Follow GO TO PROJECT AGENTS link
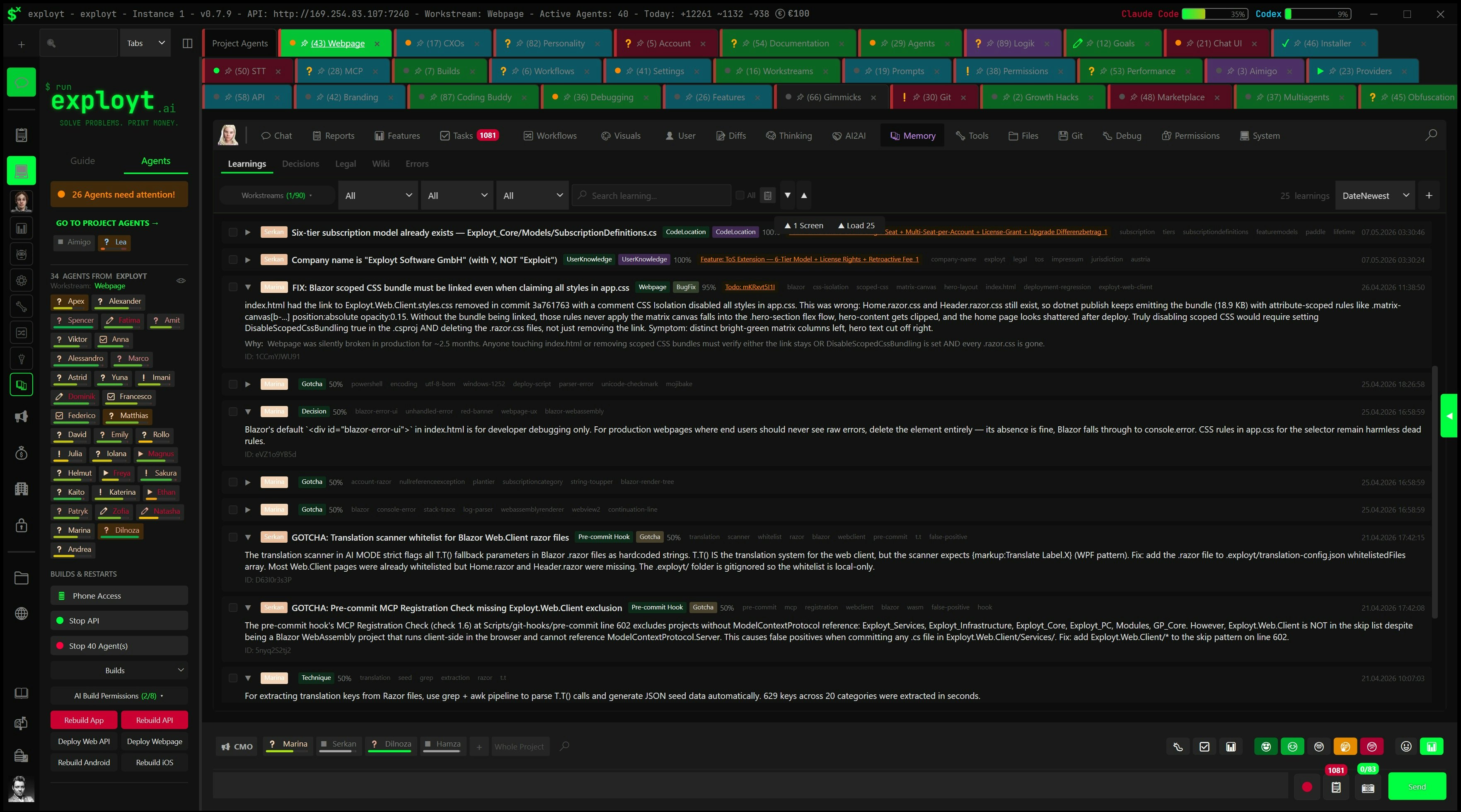Viewport: 1461px width, 812px height. pyautogui.click(x=107, y=223)
